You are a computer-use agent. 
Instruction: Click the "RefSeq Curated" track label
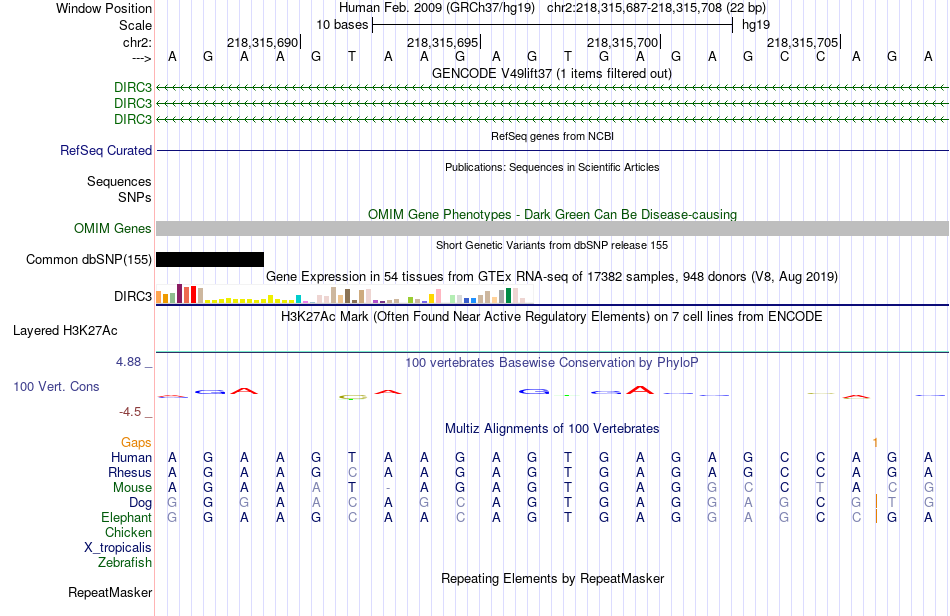106,150
